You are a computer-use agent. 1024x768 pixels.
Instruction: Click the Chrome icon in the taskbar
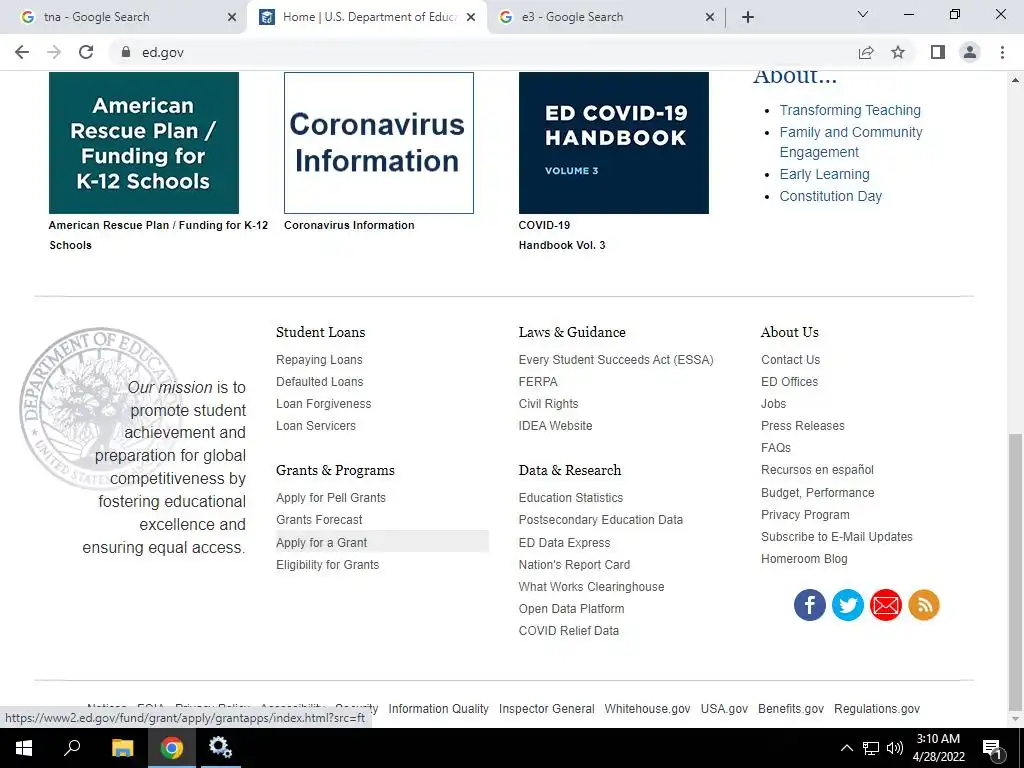pos(172,748)
